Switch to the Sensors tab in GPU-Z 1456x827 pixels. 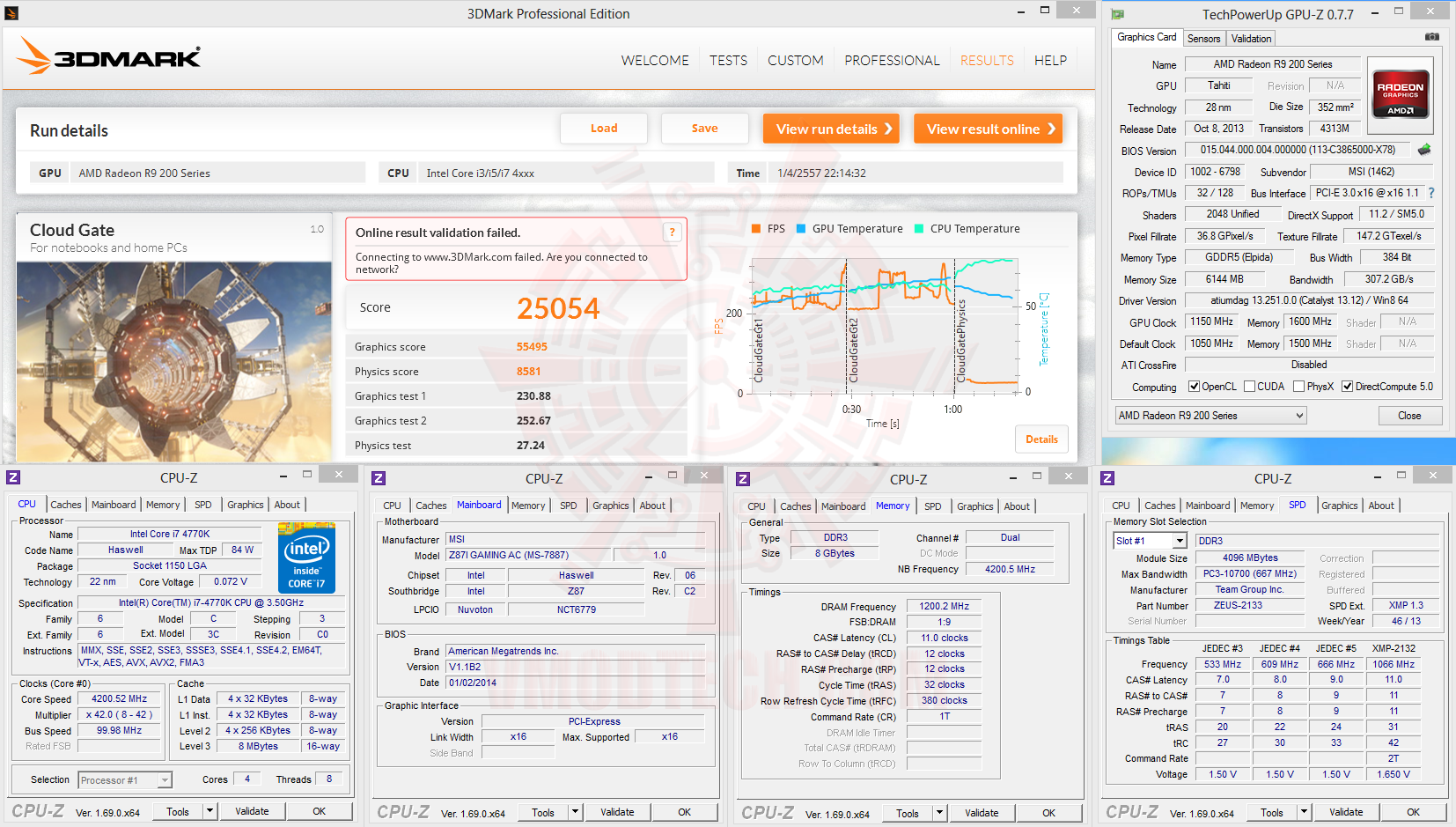(1203, 39)
